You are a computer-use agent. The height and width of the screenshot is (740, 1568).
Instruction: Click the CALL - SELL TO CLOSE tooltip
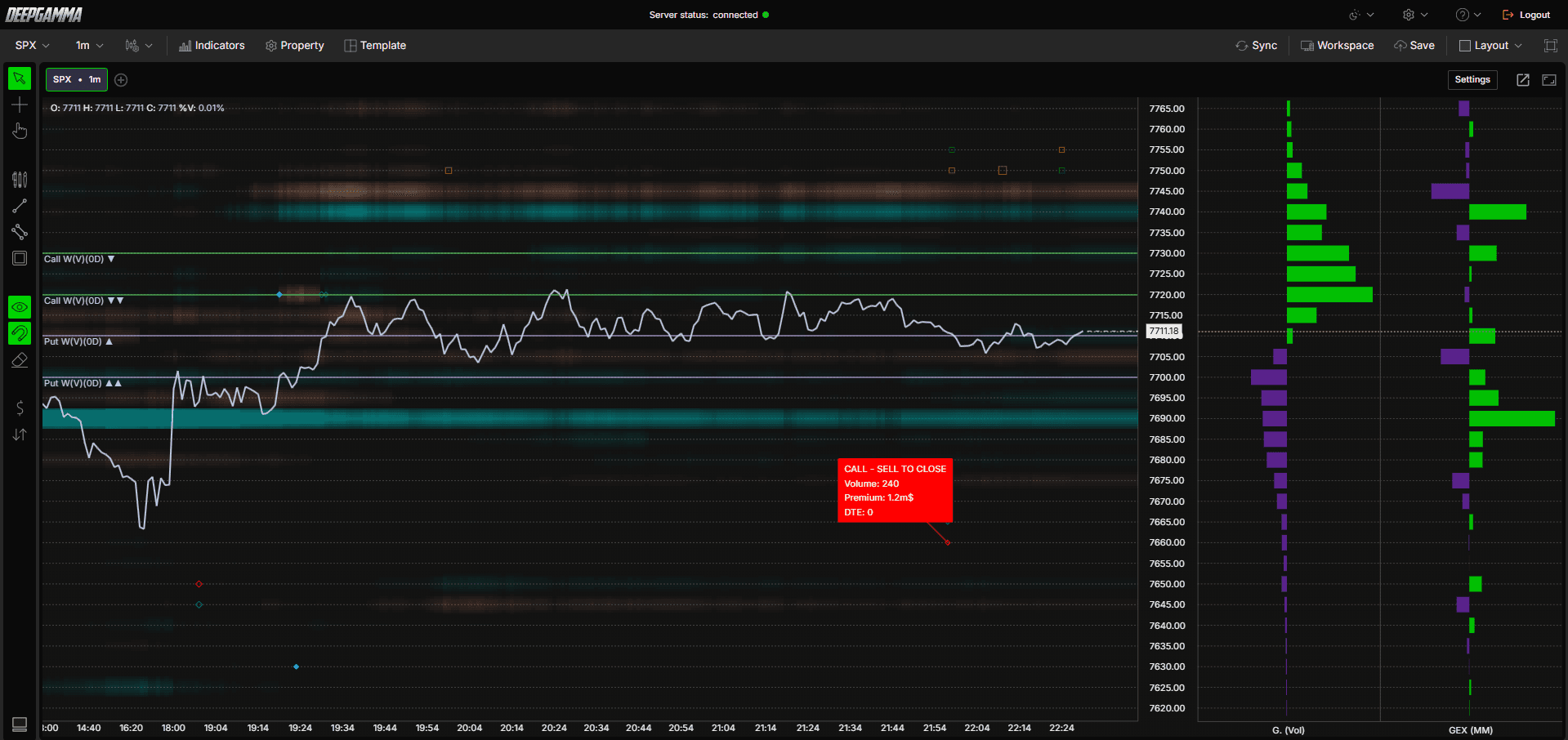pos(895,490)
